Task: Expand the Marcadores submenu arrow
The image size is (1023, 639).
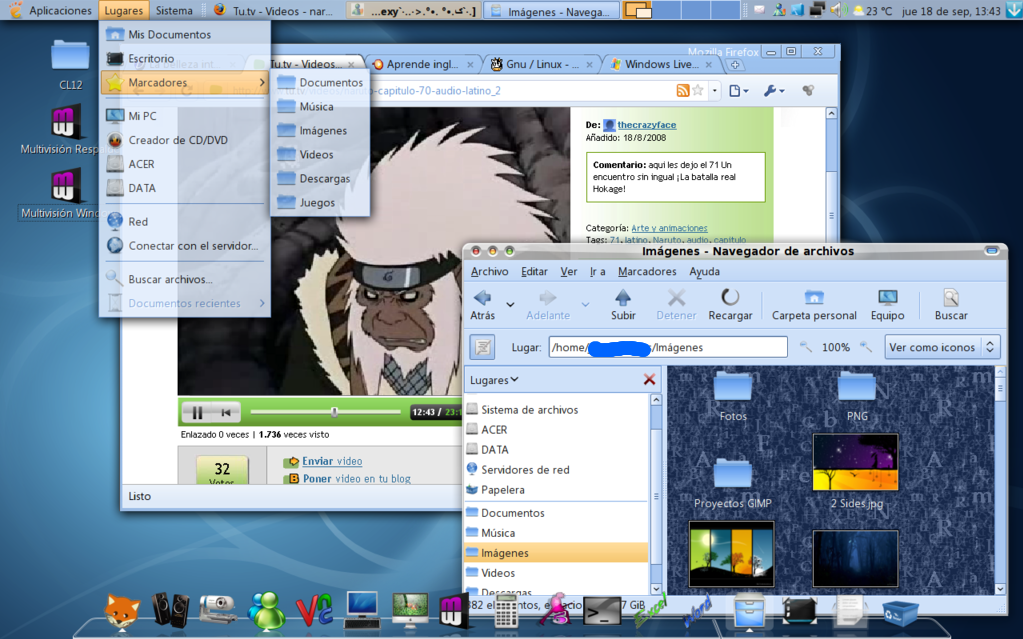Action: pyautogui.click(x=262, y=82)
